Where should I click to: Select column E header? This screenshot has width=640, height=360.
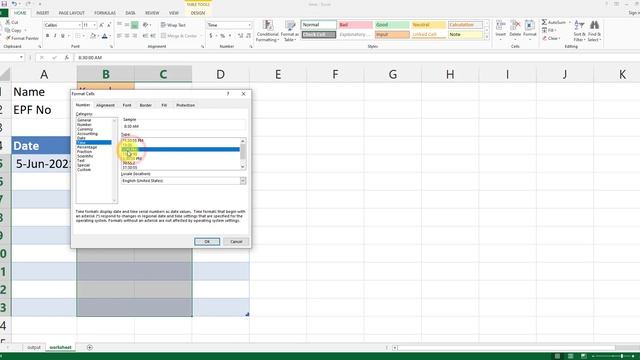click(278, 74)
